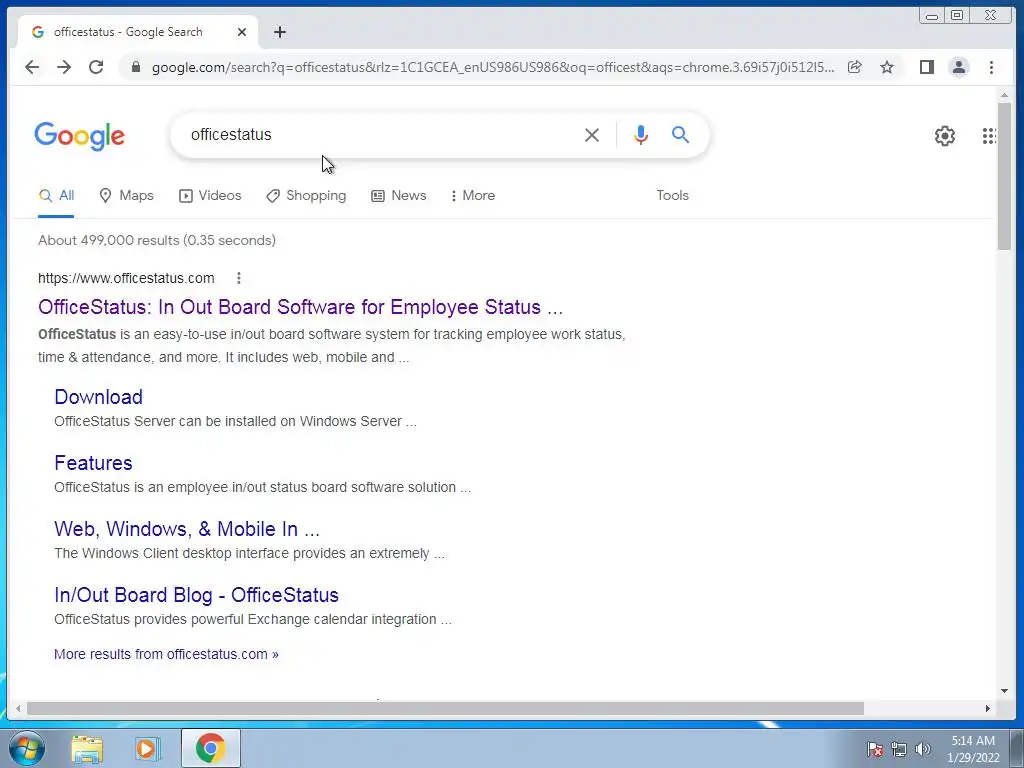Click the horizontal scrollbar left arrow
The height and width of the screenshot is (768, 1024).
(x=18, y=709)
